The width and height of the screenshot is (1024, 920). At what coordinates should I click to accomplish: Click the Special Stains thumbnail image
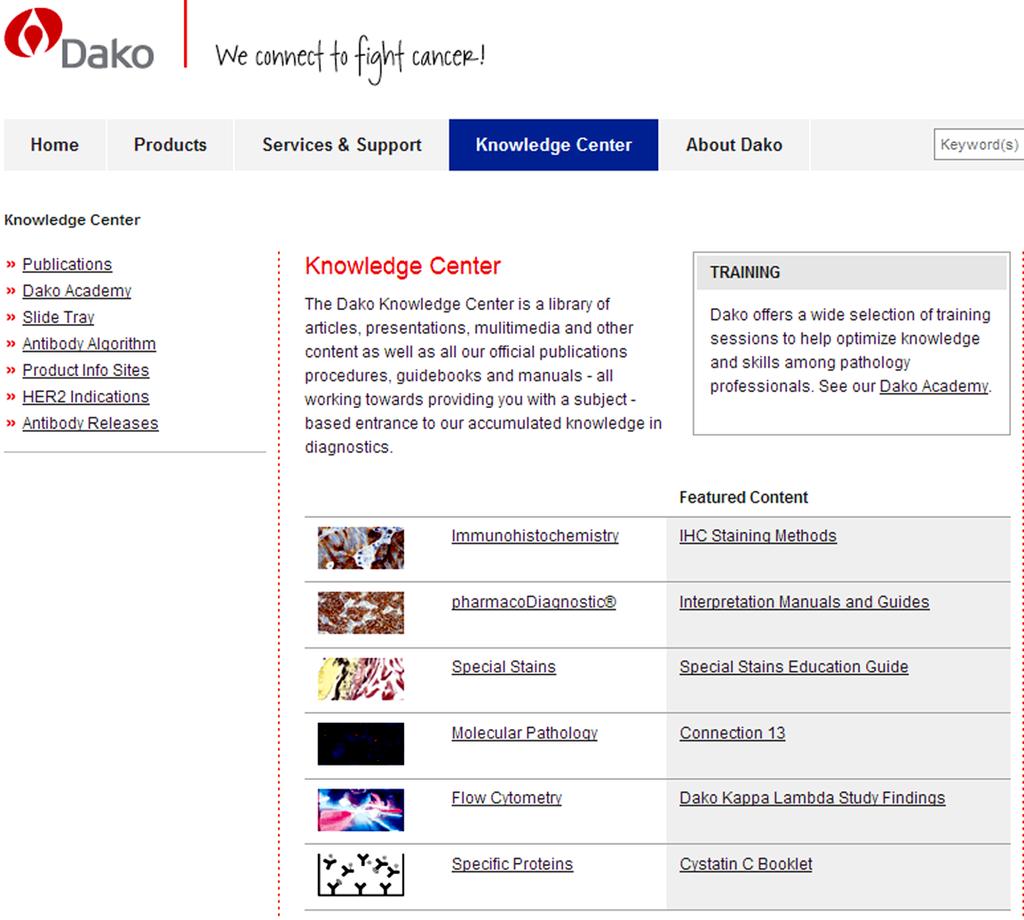(x=360, y=678)
